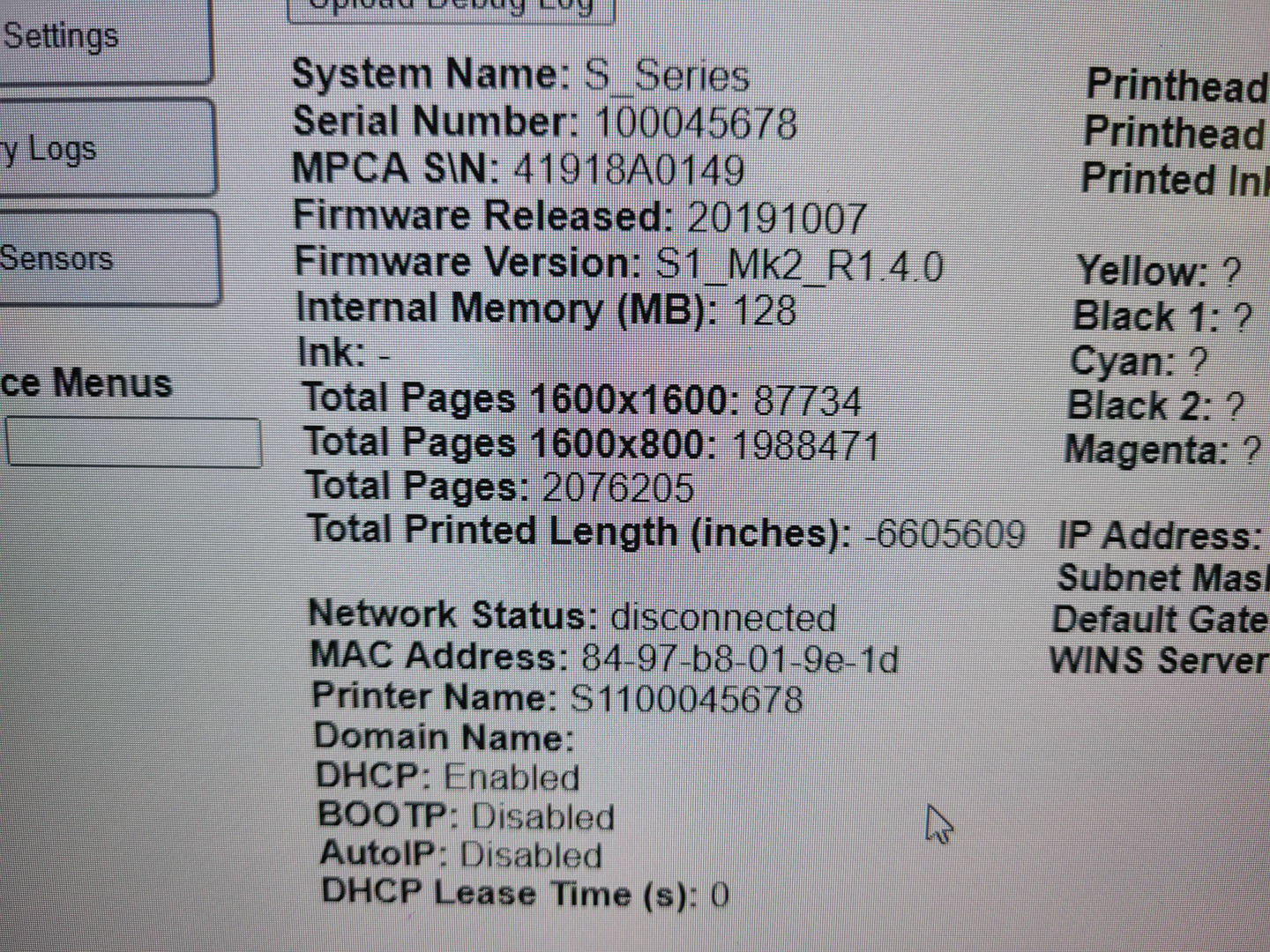Viewport: 1270px width, 952px height.
Task: Click the Ink label
Action: click(x=332, y=353)
